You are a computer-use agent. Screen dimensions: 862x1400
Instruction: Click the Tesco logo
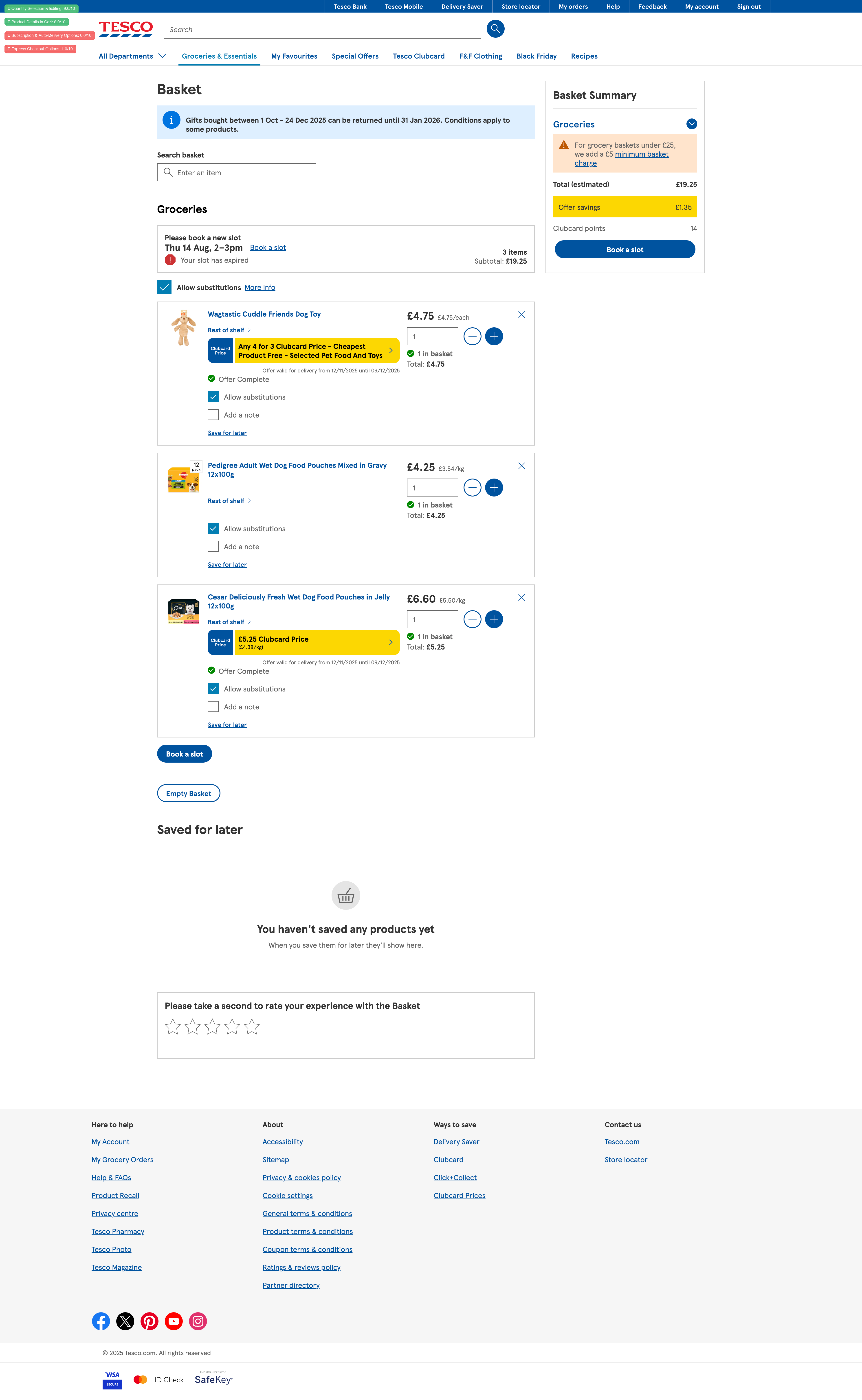(x=125, y=28)
